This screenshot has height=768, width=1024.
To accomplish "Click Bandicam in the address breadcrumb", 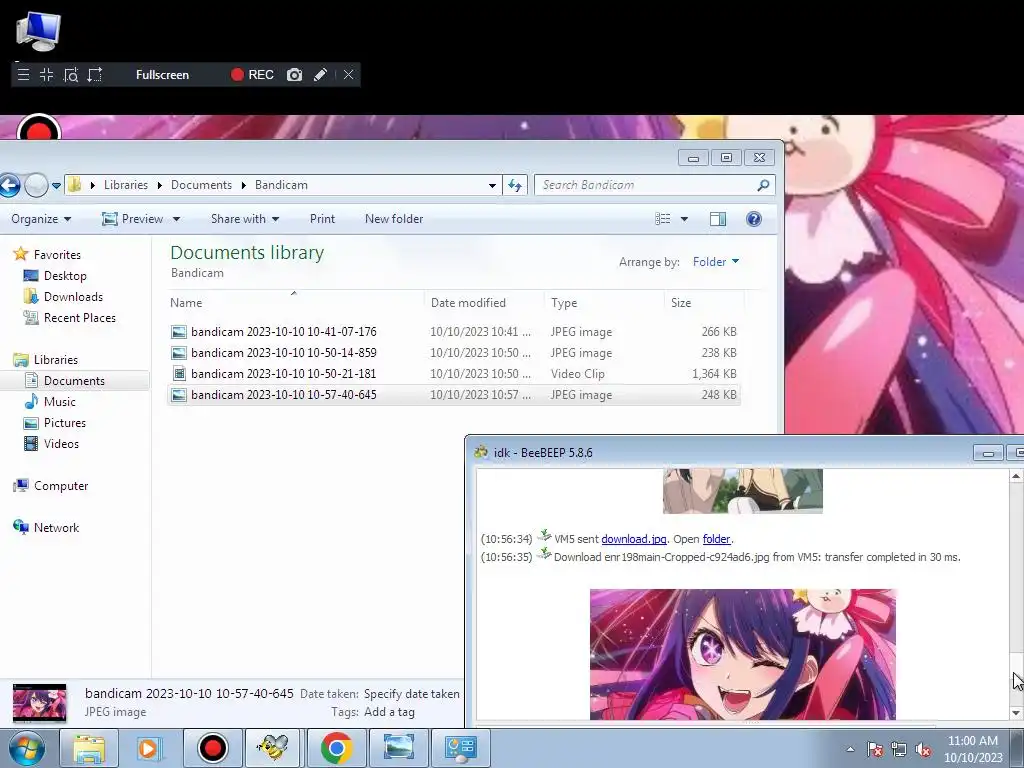I will click(281, 185).
